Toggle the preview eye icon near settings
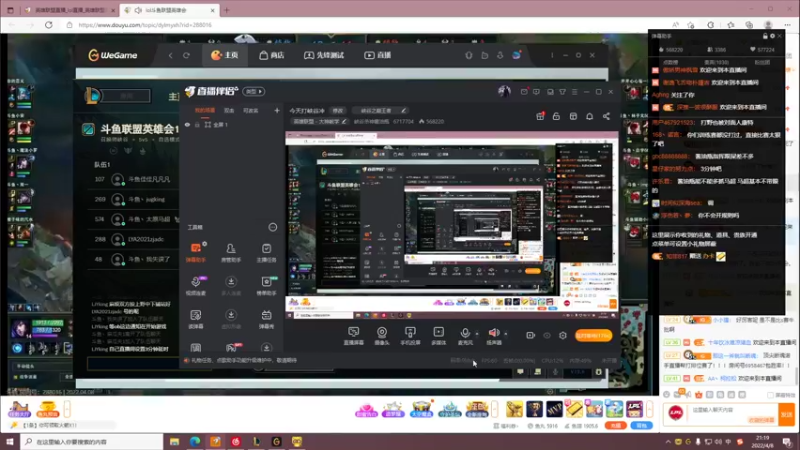Viewport: 800px width, 450px height. point(546,335)
